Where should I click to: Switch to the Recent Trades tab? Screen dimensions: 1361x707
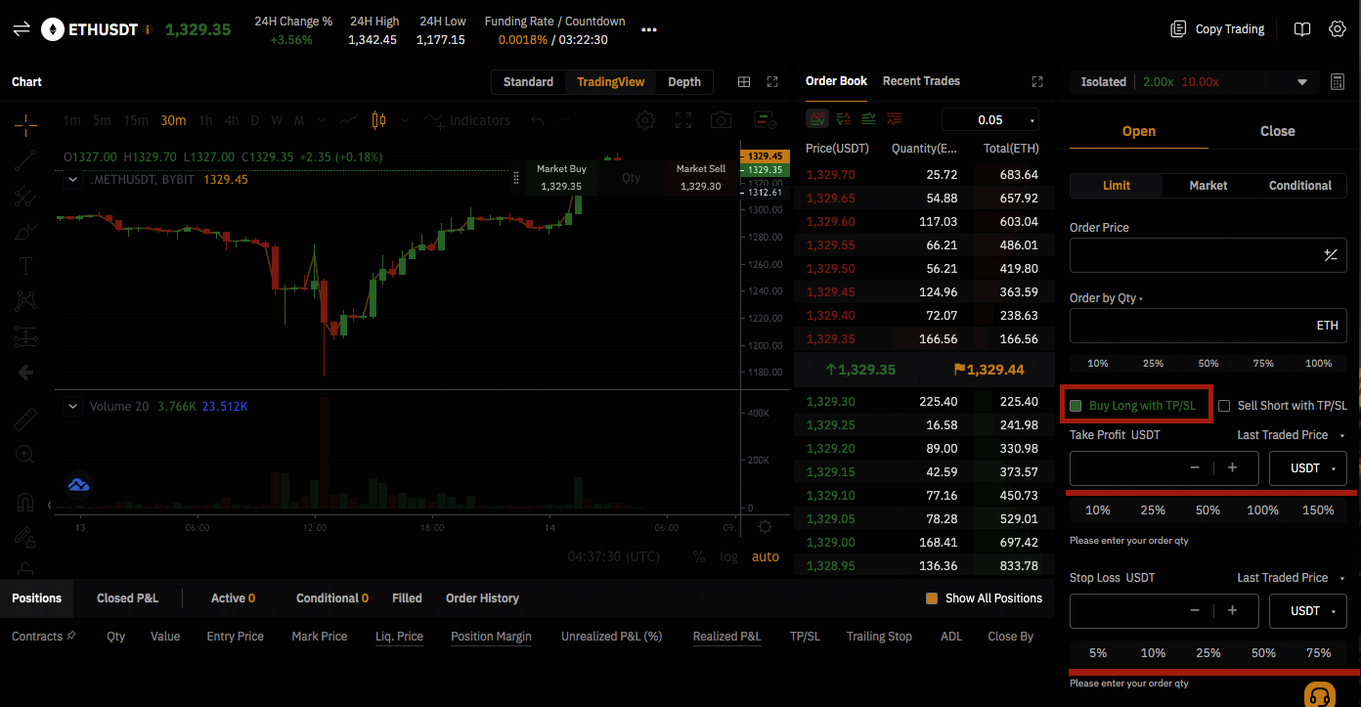coord(921,81)
